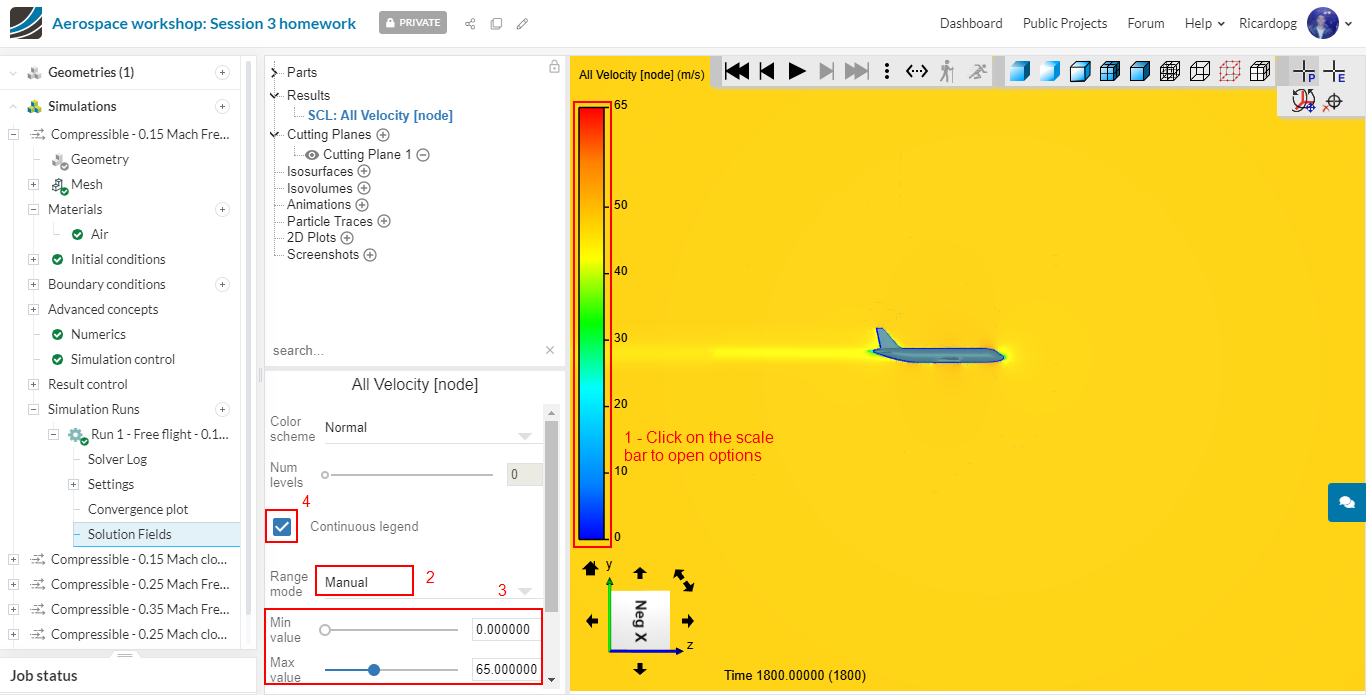1366x695 pixels.
Task: Expand the Mesh tree node
Action: pyautogui.click(x=33, y=184)
